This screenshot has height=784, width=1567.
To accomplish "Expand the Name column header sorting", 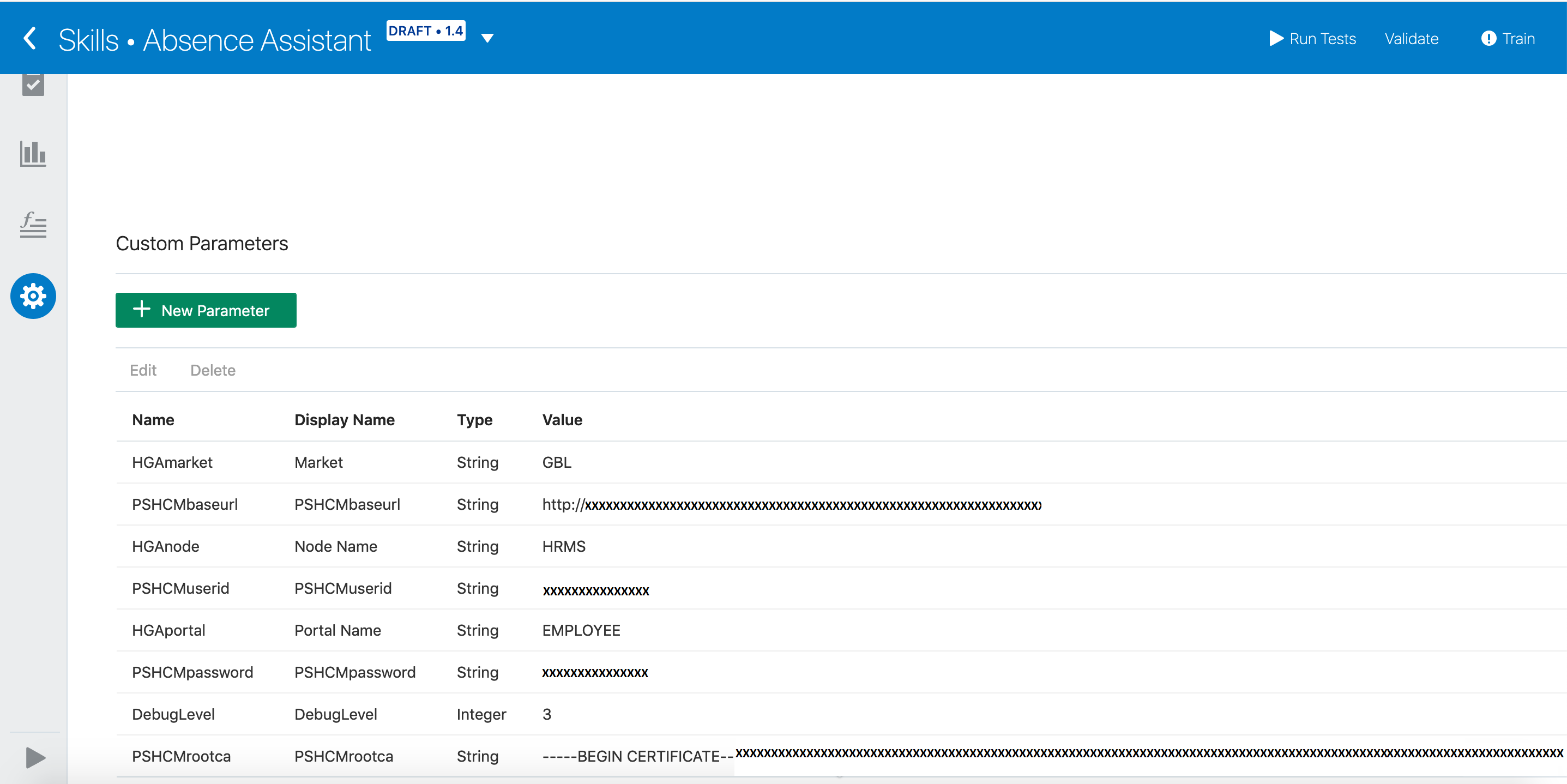I will tap(153, 420).
